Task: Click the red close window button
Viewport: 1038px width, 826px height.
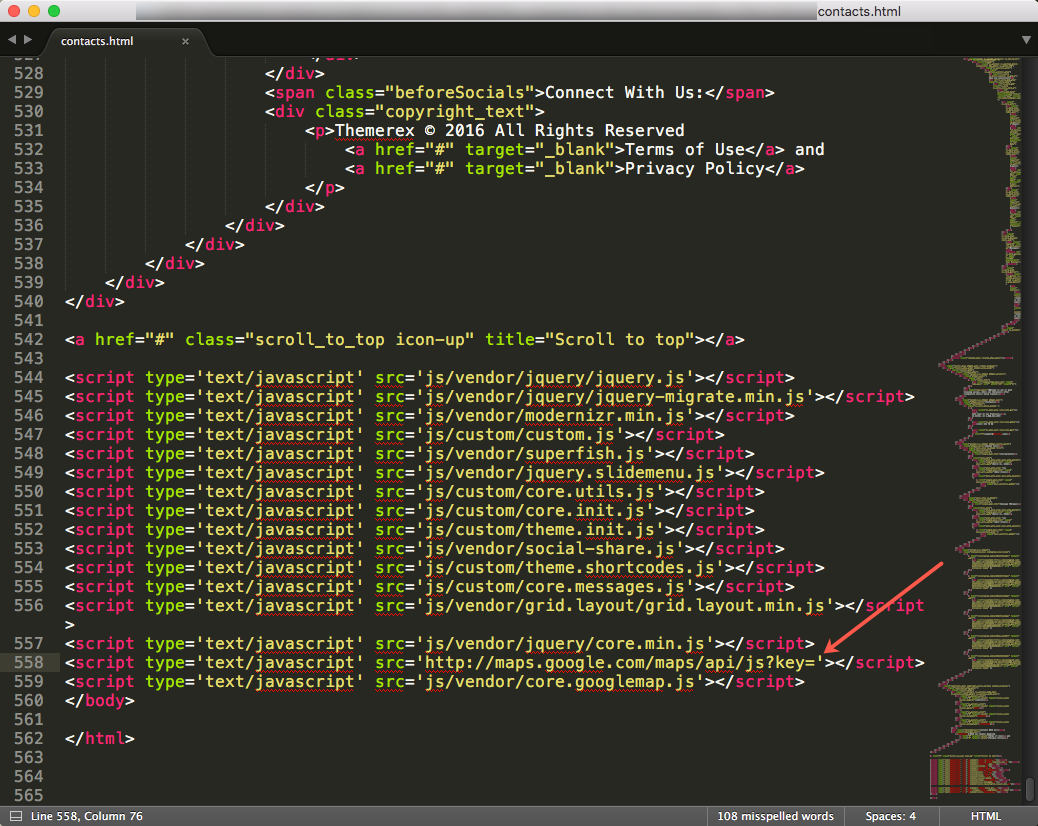Action: click(x=14, y=11)
